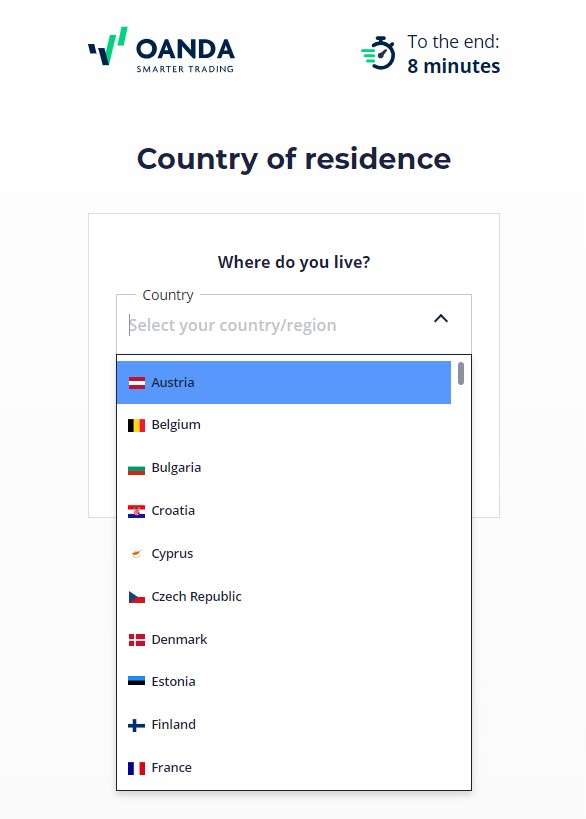Focus the Select your country/region field
586x819 pixels.
[x=277, y=325]
